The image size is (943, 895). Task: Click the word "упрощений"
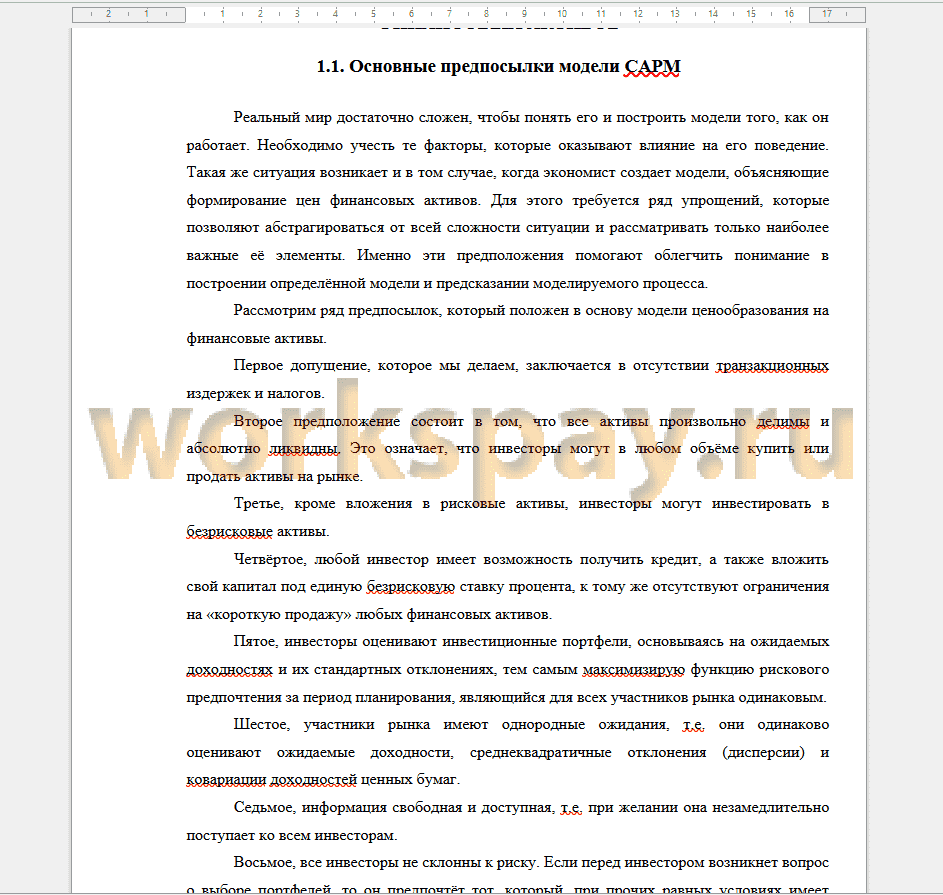click(x=722, y=200)
